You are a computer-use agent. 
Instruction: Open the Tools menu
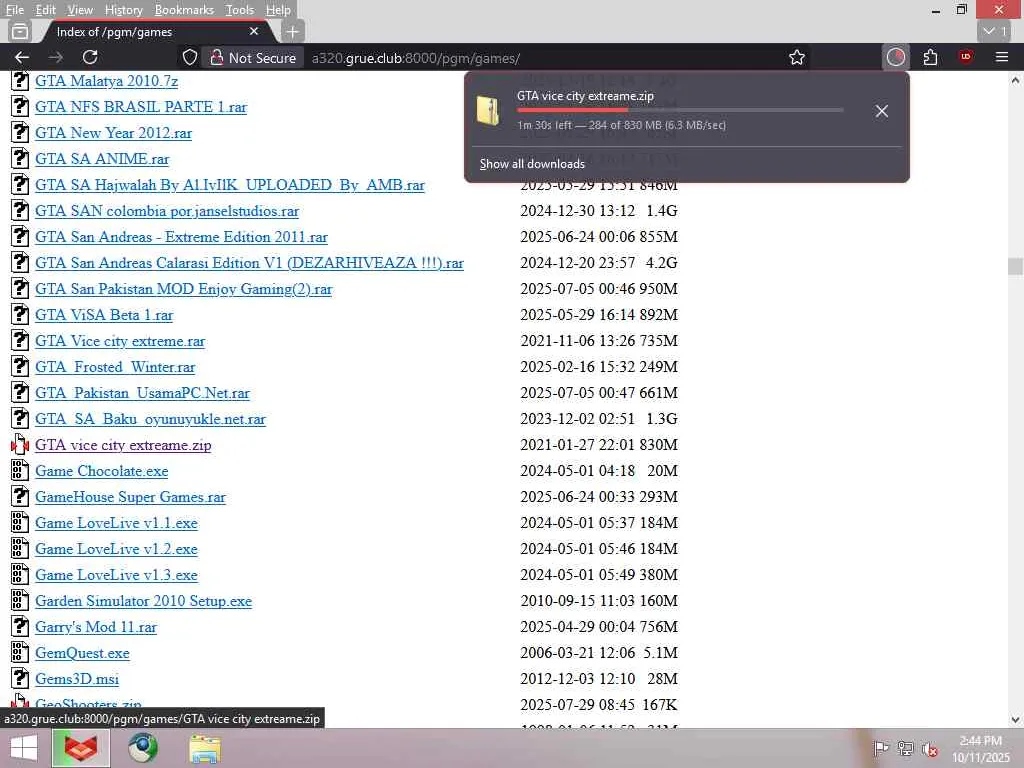(240, 10)
